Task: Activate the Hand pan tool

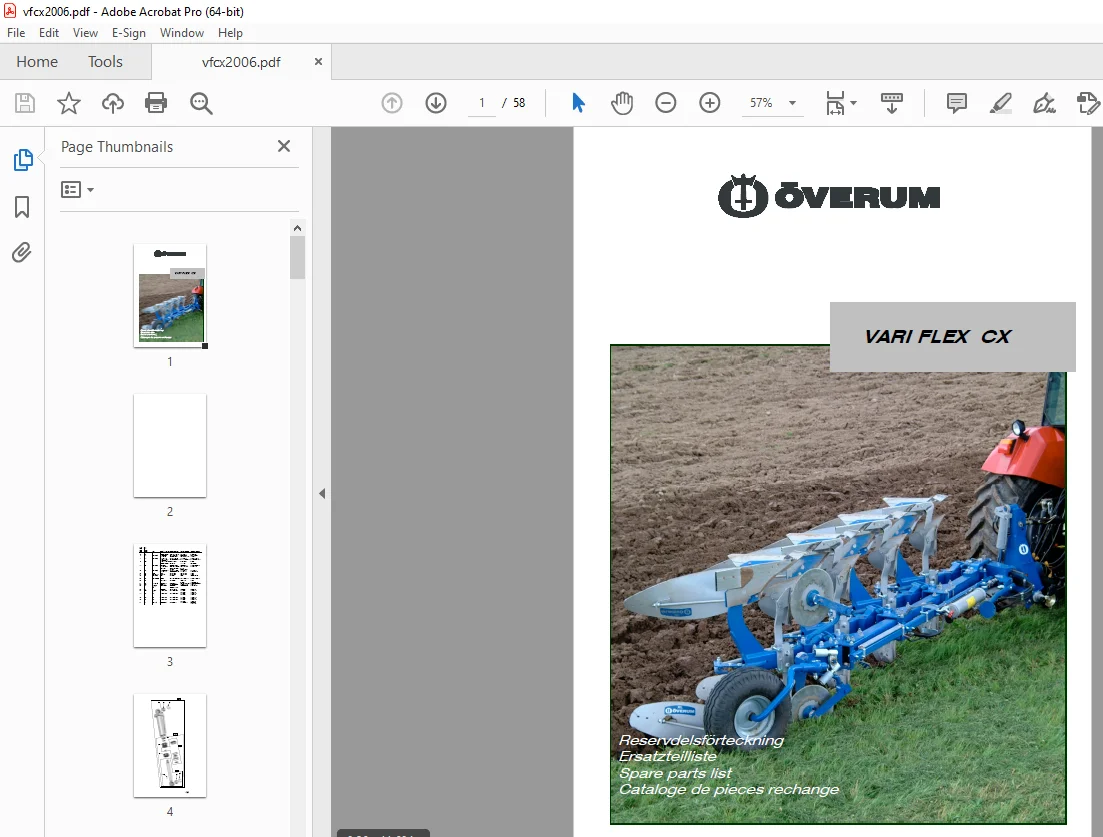Action: point(622,103)
